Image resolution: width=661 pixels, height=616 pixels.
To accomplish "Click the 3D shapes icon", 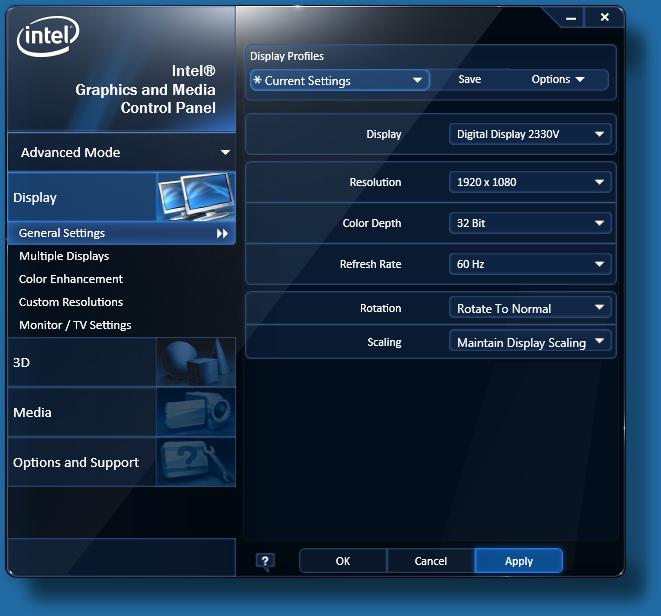I will tap(196, 362).
